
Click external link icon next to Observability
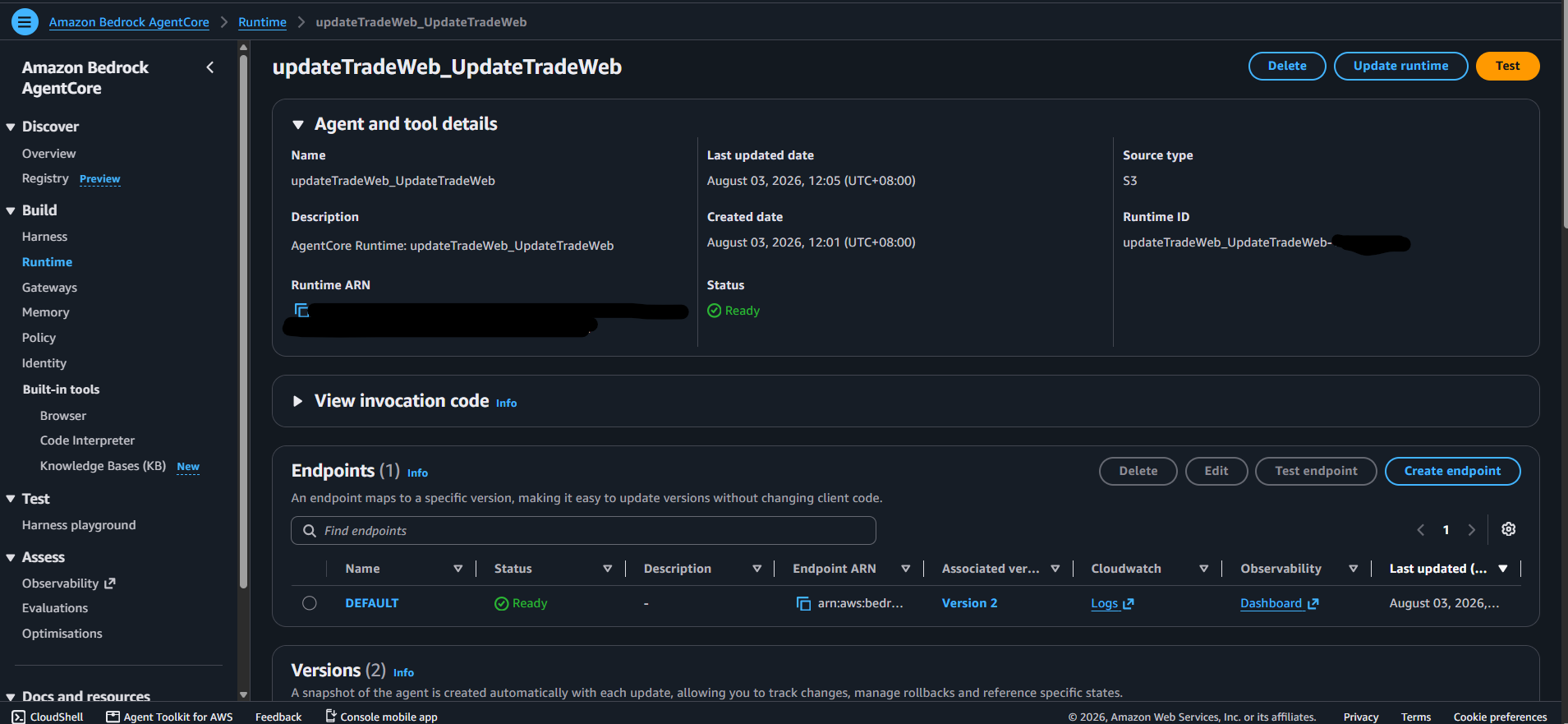pyautogui.click(x=110, y=583)
